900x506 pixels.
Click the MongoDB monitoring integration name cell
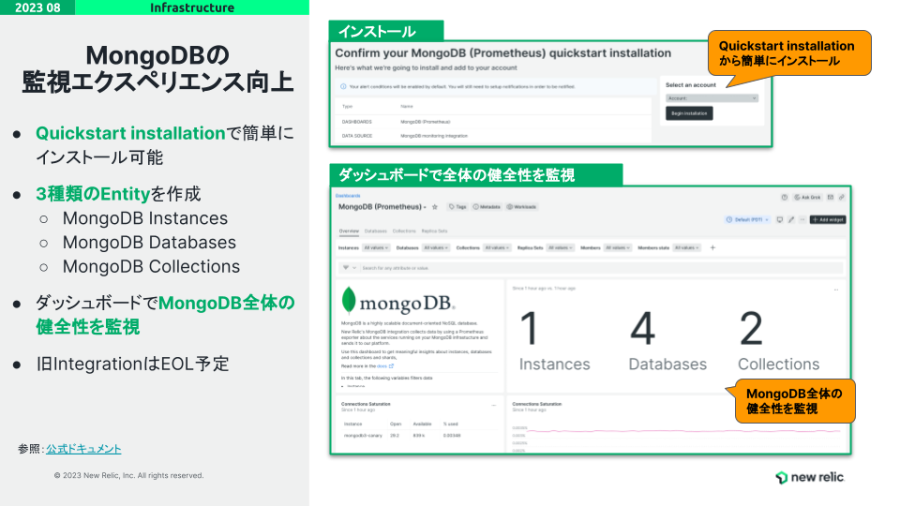[434, 136]
